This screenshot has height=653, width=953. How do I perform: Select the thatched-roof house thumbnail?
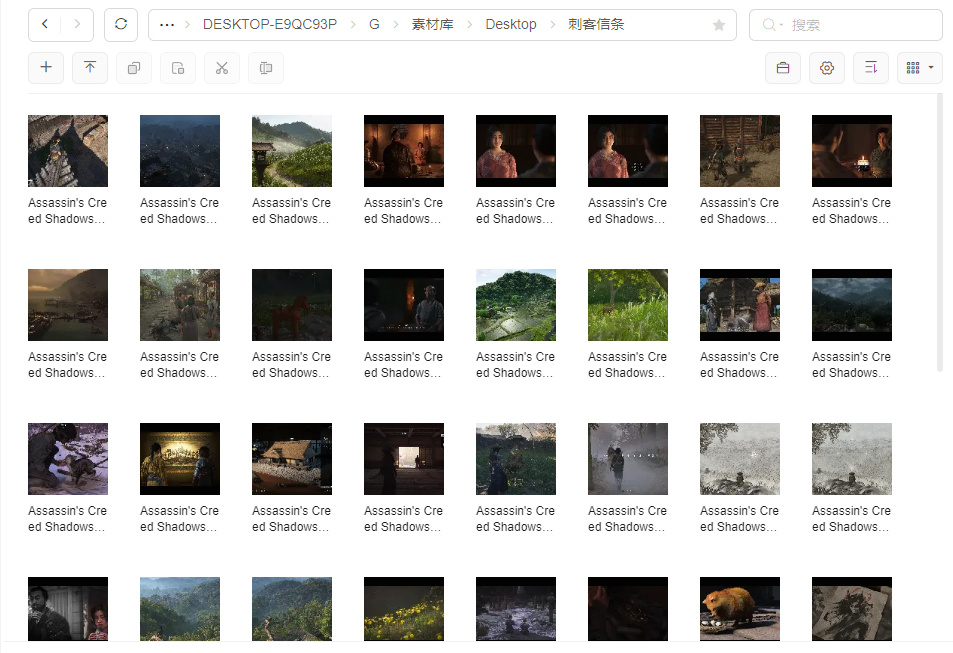[292, 459]
